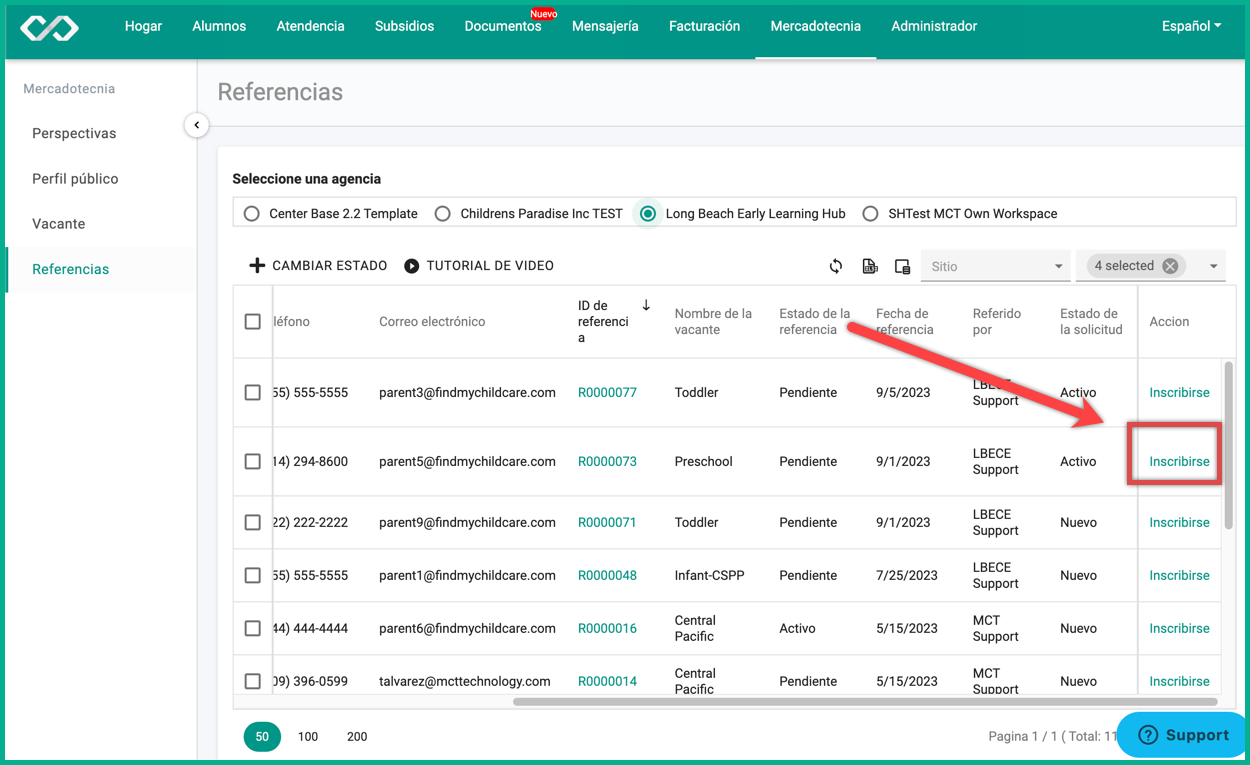Open reference R0000048
Viewport: 1250px width, 765px height.
click(607, 576)
